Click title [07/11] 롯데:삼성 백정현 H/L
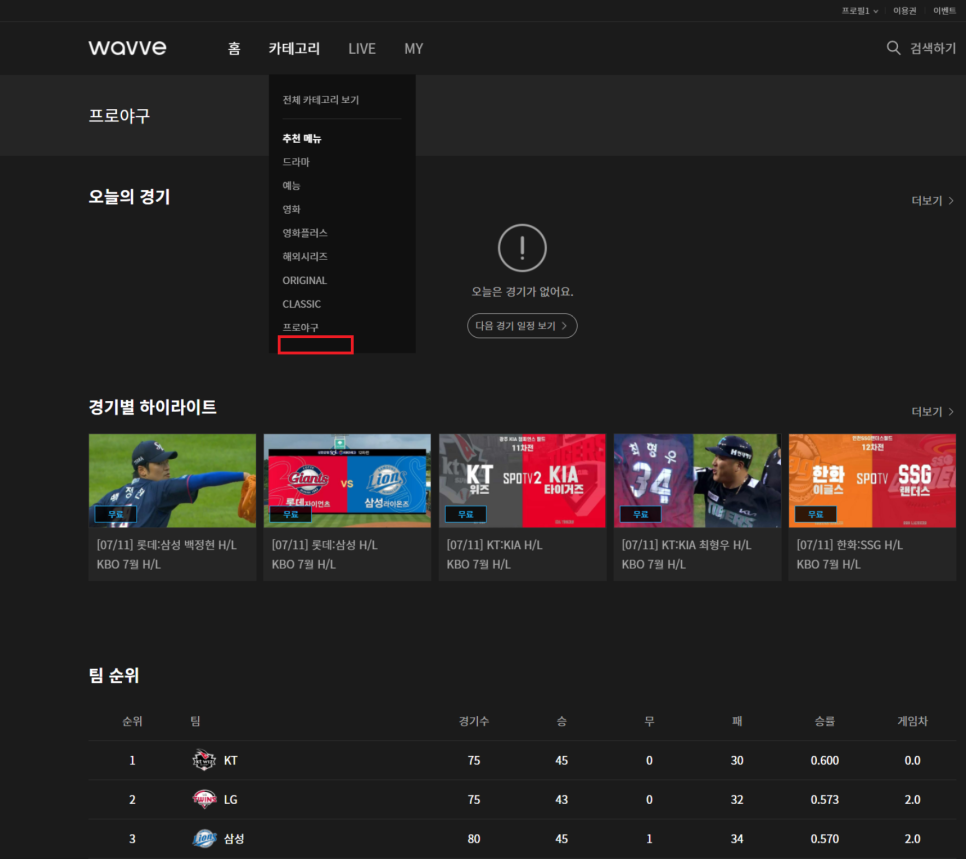This screenshot has height=859, width=966. [x=166, y=545]
